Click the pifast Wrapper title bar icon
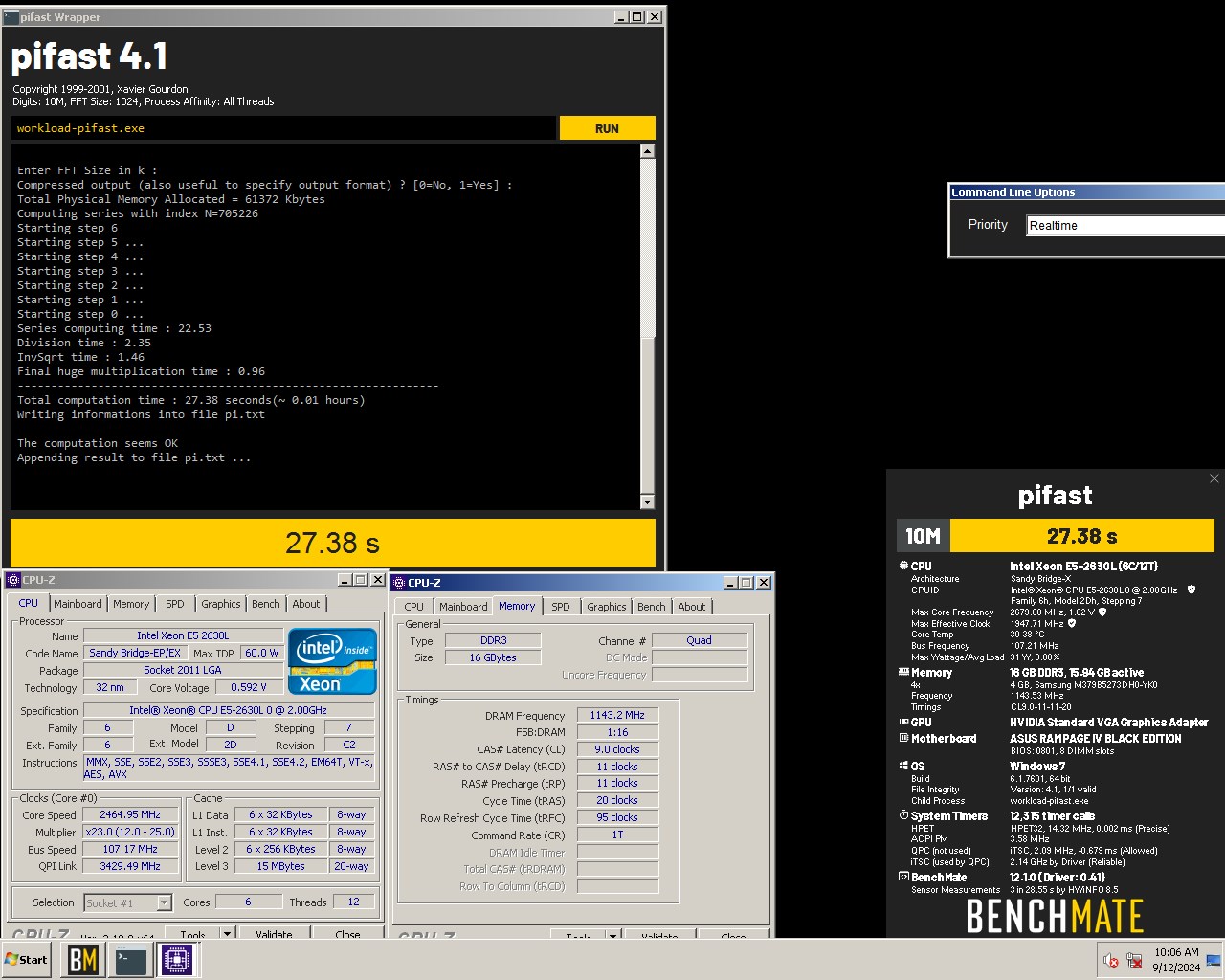 [x=11, y=17]
